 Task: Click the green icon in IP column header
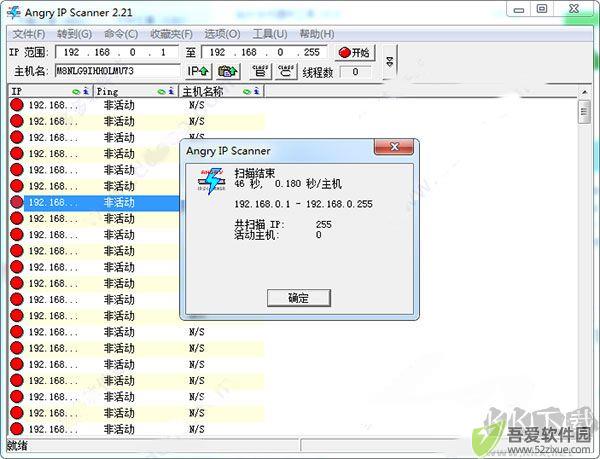pyautogui.click(x=76, y=91)
